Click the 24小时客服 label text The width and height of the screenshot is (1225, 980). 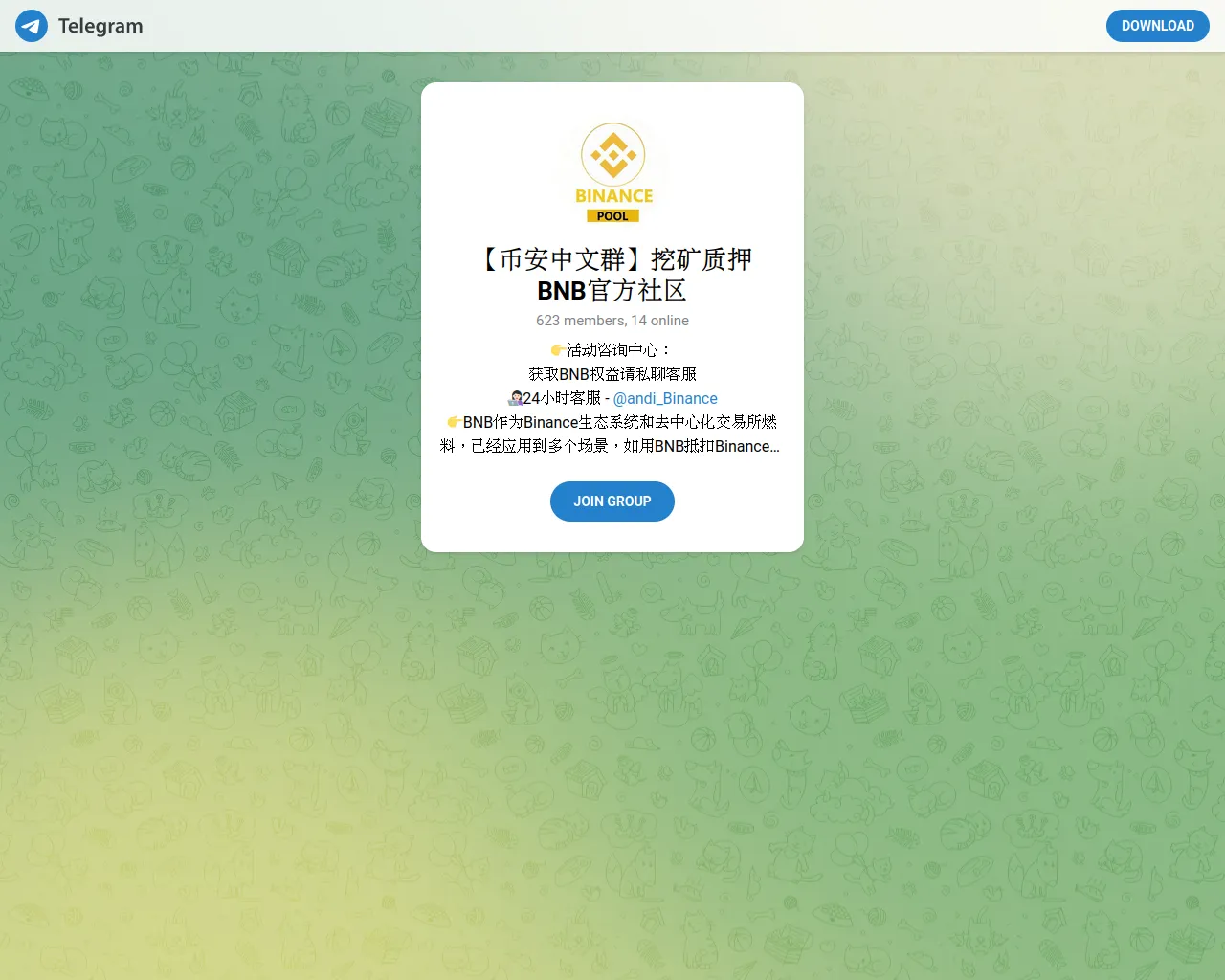[562, 398]
